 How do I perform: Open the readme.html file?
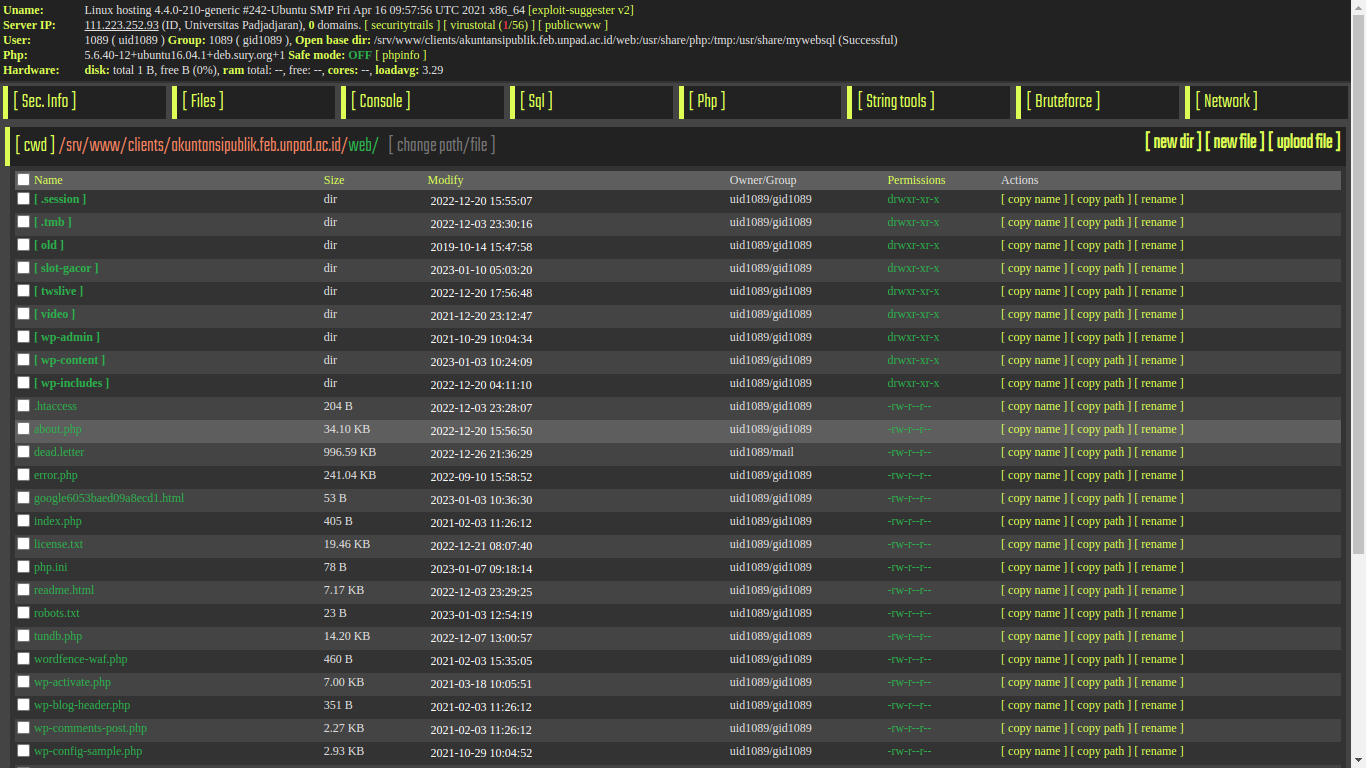pyautogui.click(x=64, y=590)
